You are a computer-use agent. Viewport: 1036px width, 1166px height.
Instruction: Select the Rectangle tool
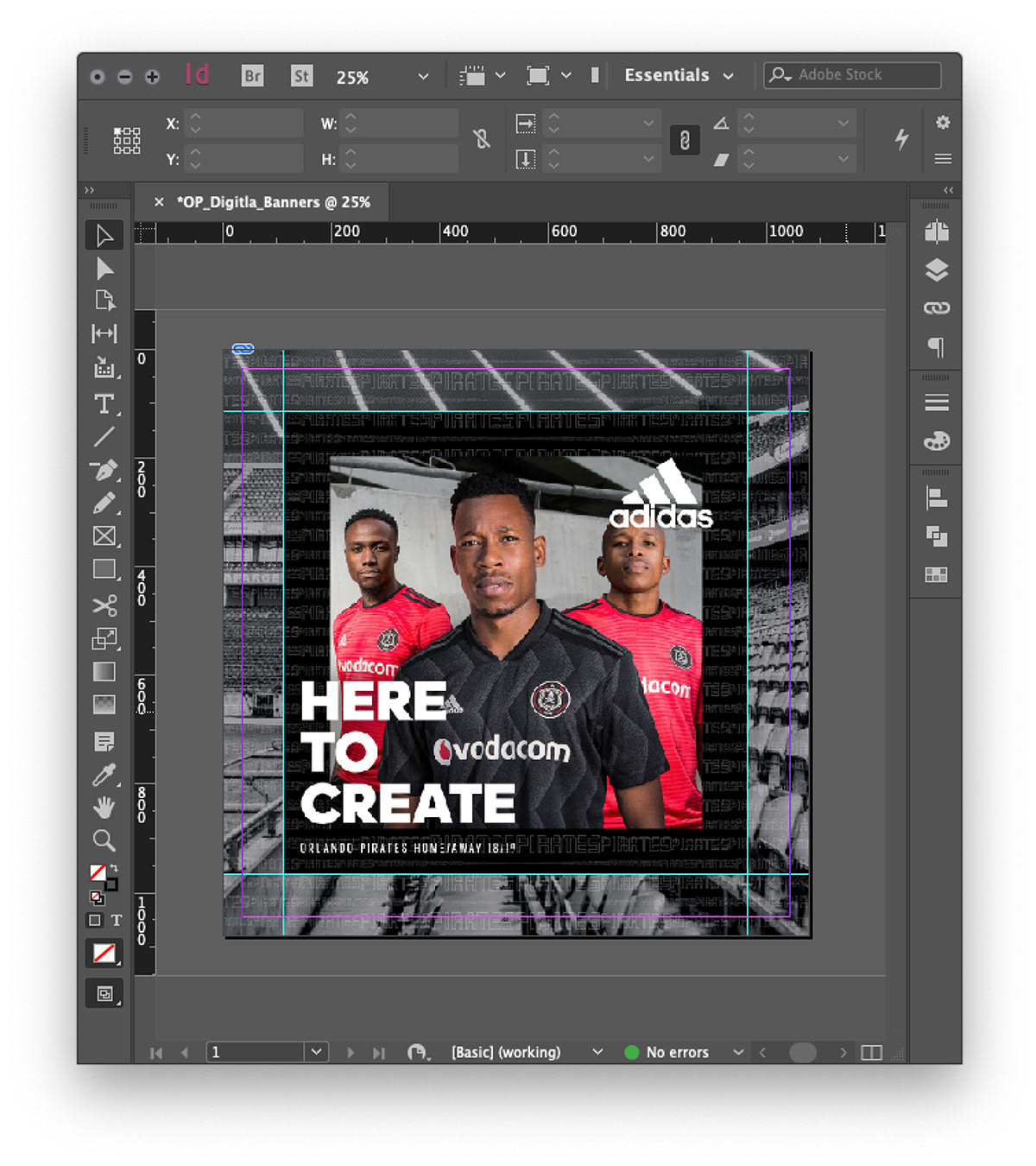[x=104, y=569]
